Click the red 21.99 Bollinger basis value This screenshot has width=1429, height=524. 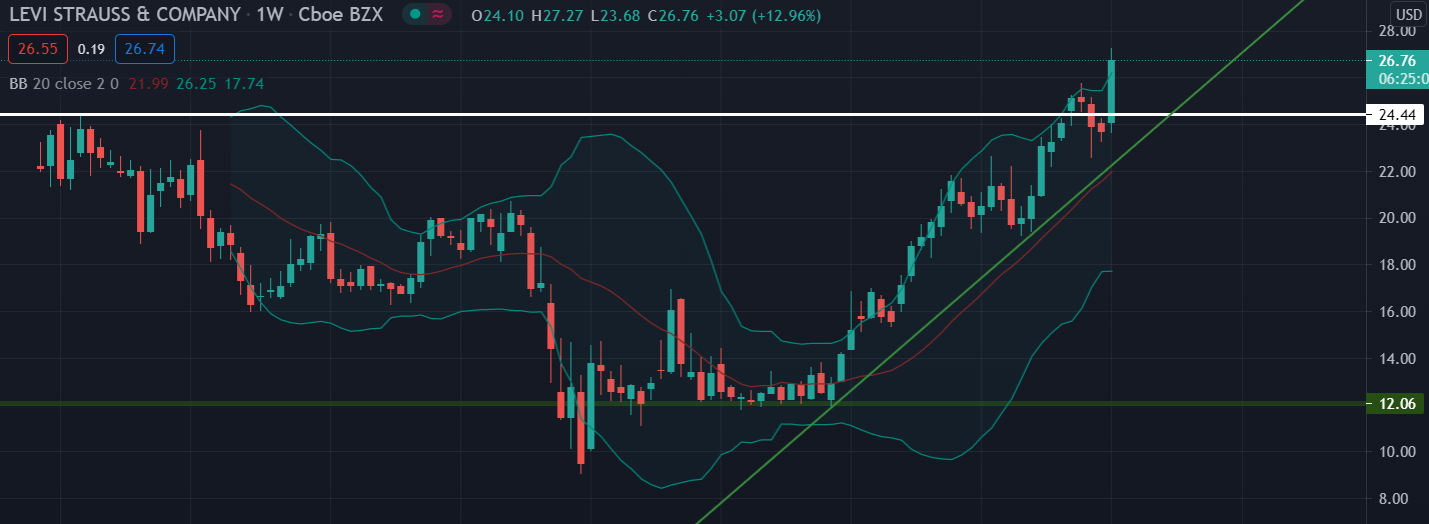coord(148,84)
